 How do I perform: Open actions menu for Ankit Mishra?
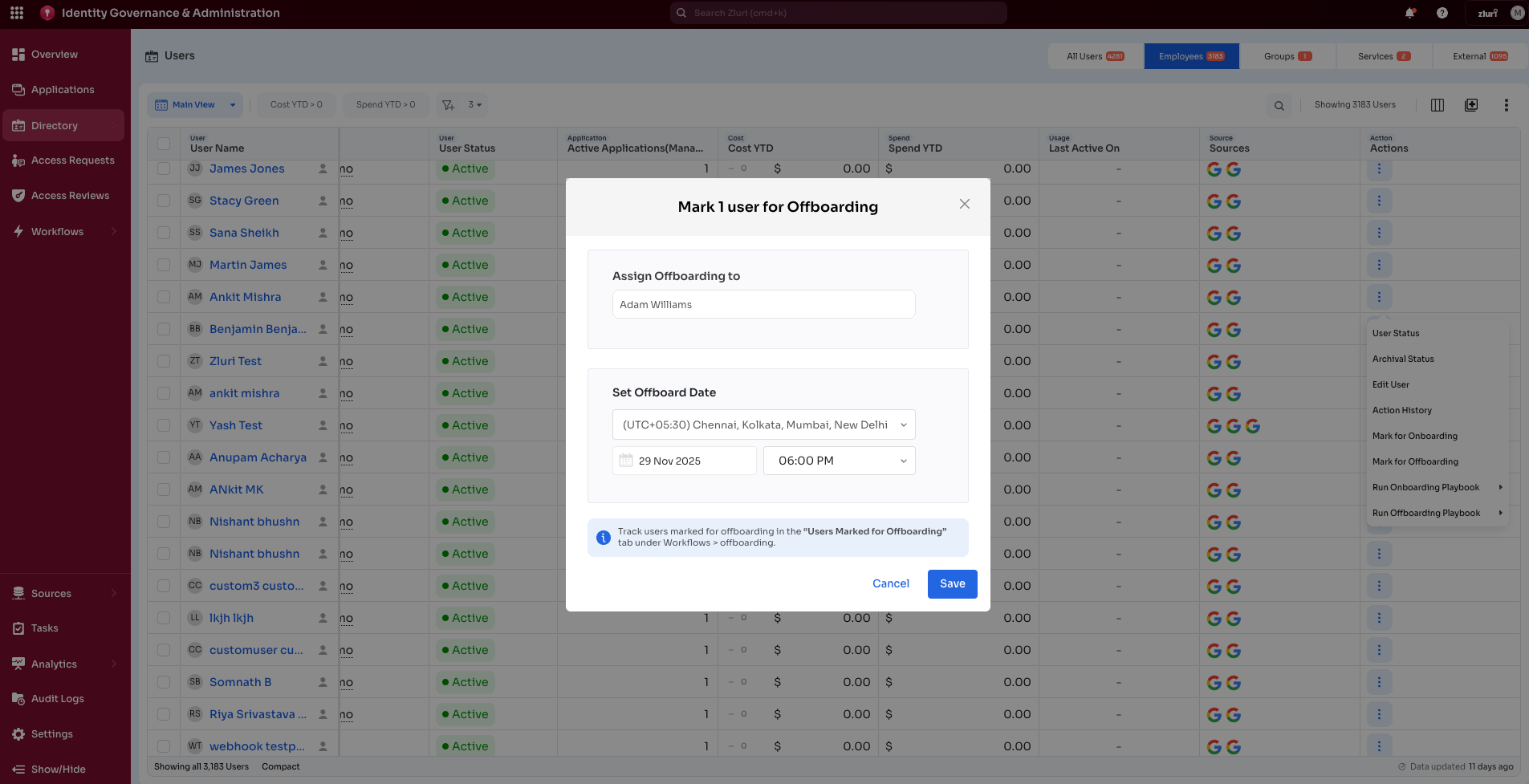click(1379, 297)
